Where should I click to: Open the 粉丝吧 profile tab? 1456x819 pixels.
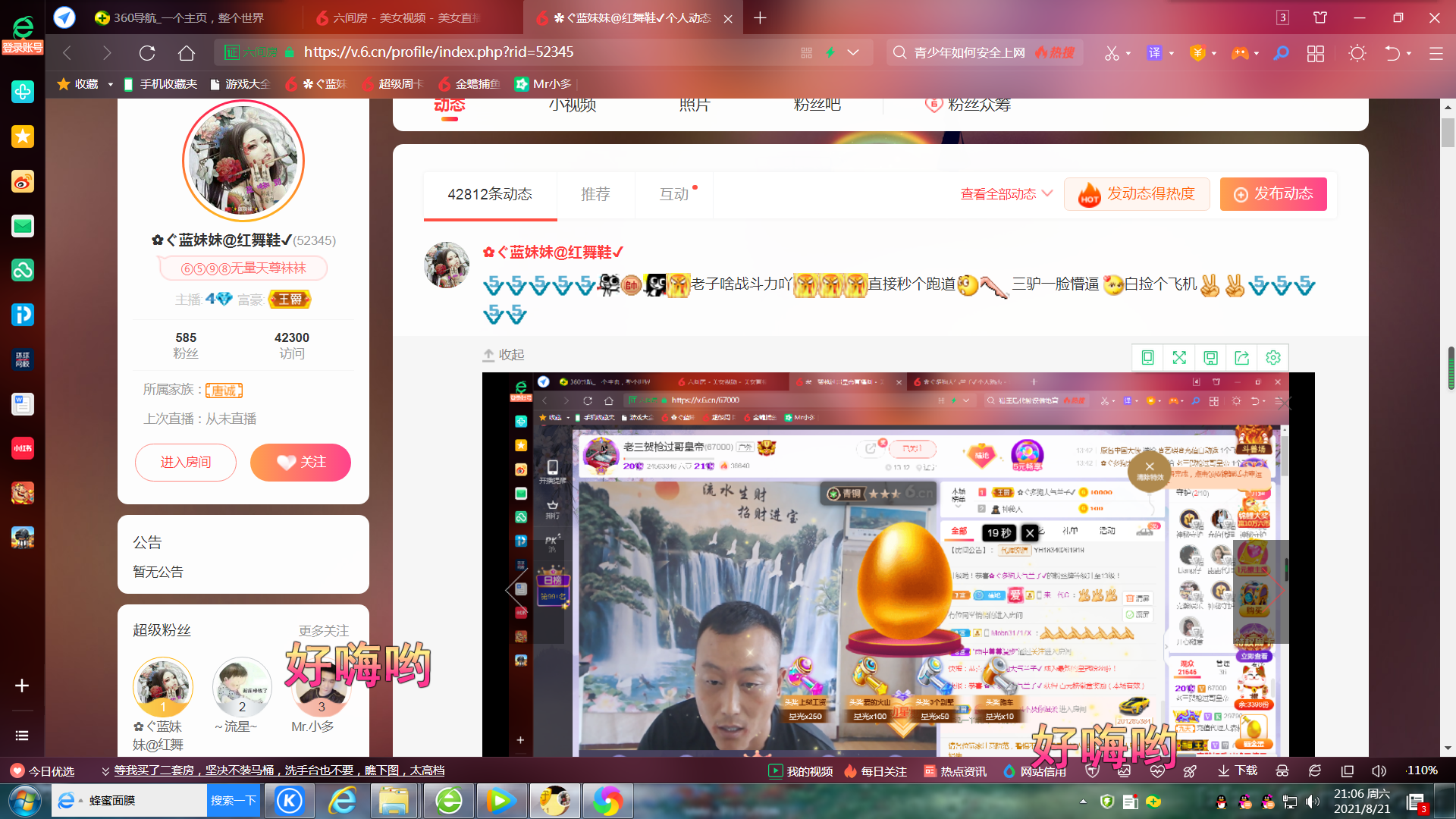coord(817,105)
